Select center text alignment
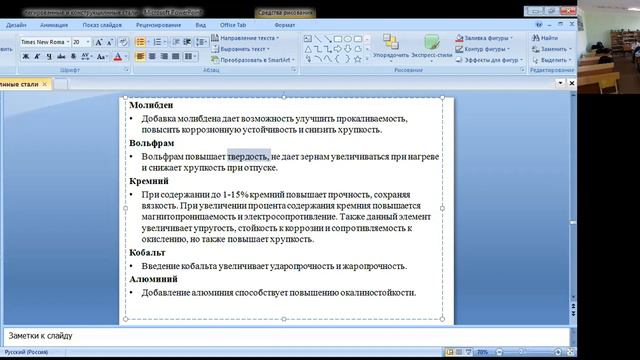Image resolution: width=640 pixels, height=360 pixels. click(x=152, y=56)
